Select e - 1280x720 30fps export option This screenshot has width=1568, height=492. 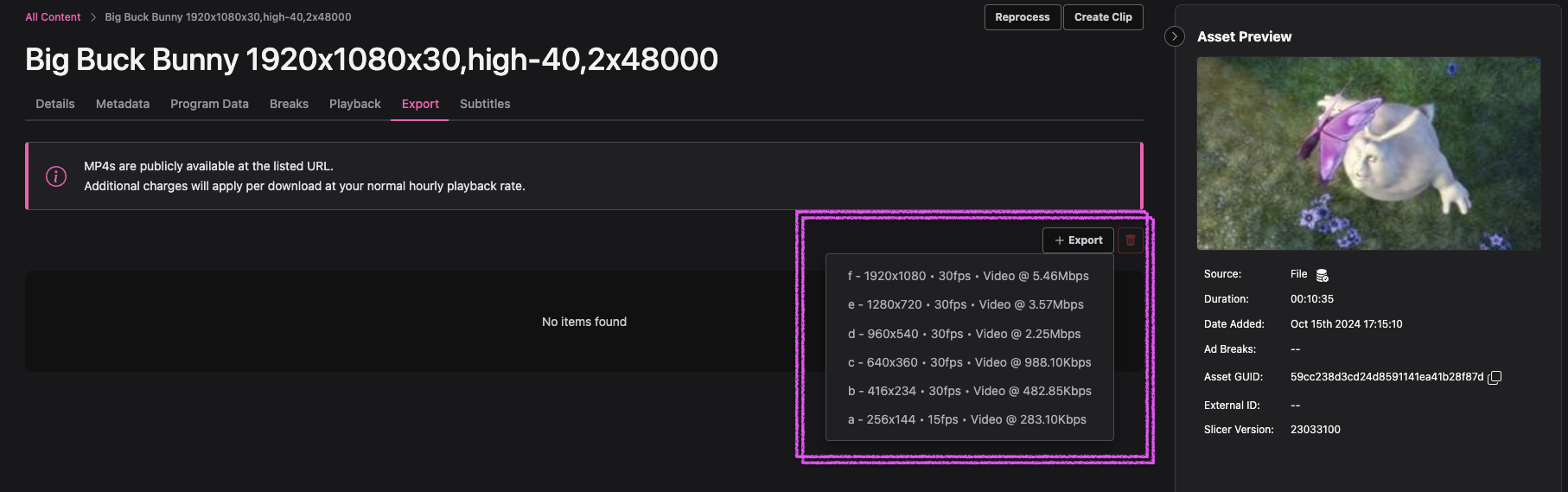tap(969, 304)
